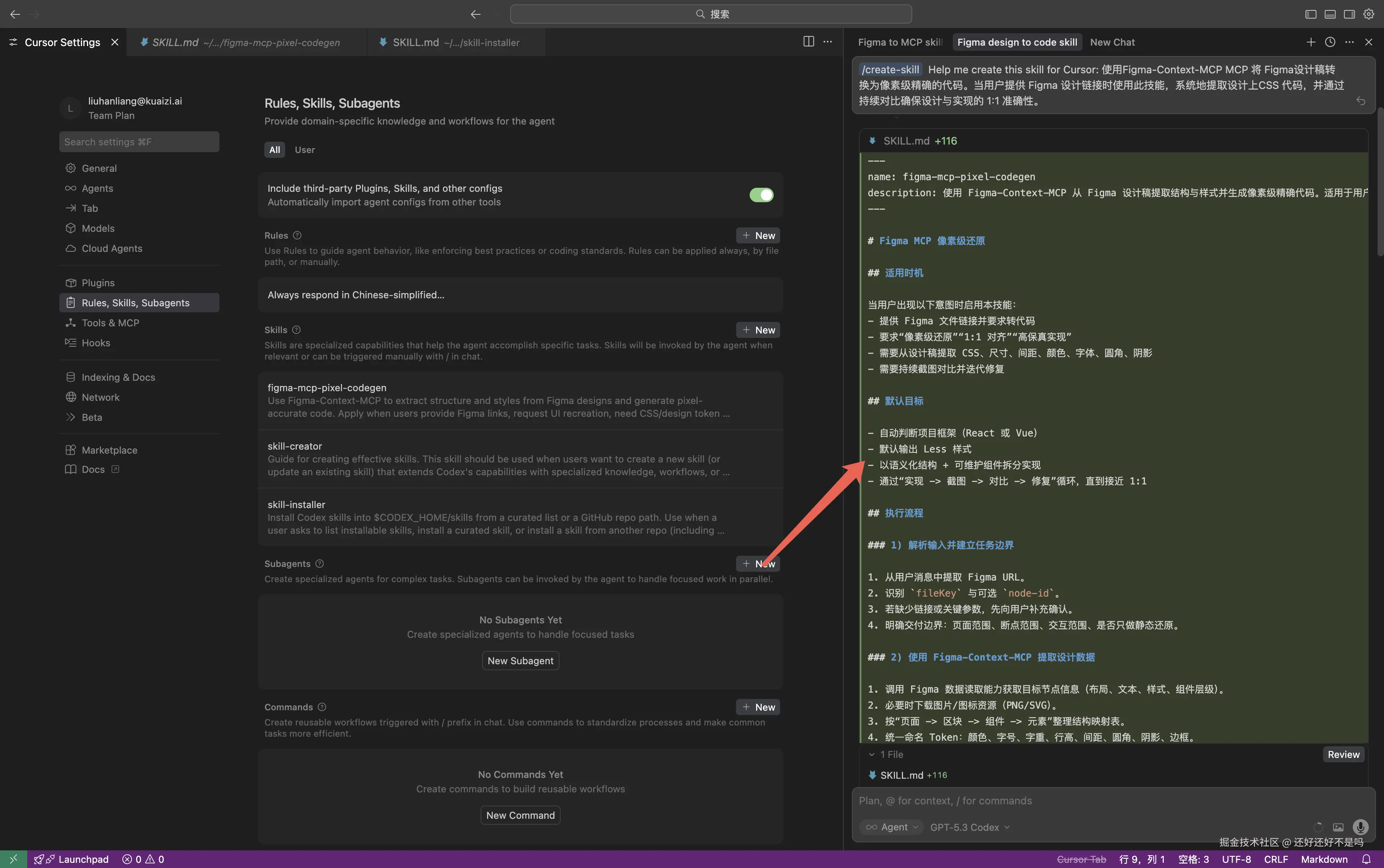The width and height of the screenshot is (1384, 868).
Task: Switch to the User filter tab
Action: pyautogui.click(x=304, y=150)
